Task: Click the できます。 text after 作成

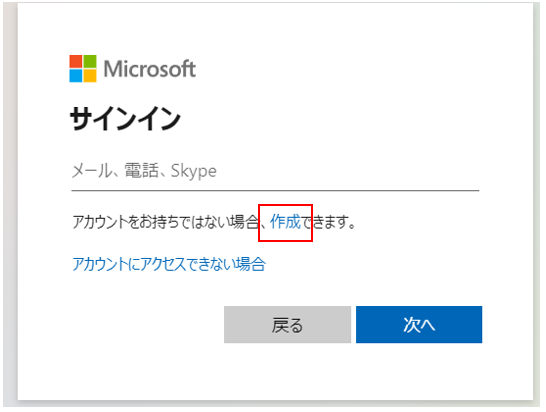Action: (328, 222)
